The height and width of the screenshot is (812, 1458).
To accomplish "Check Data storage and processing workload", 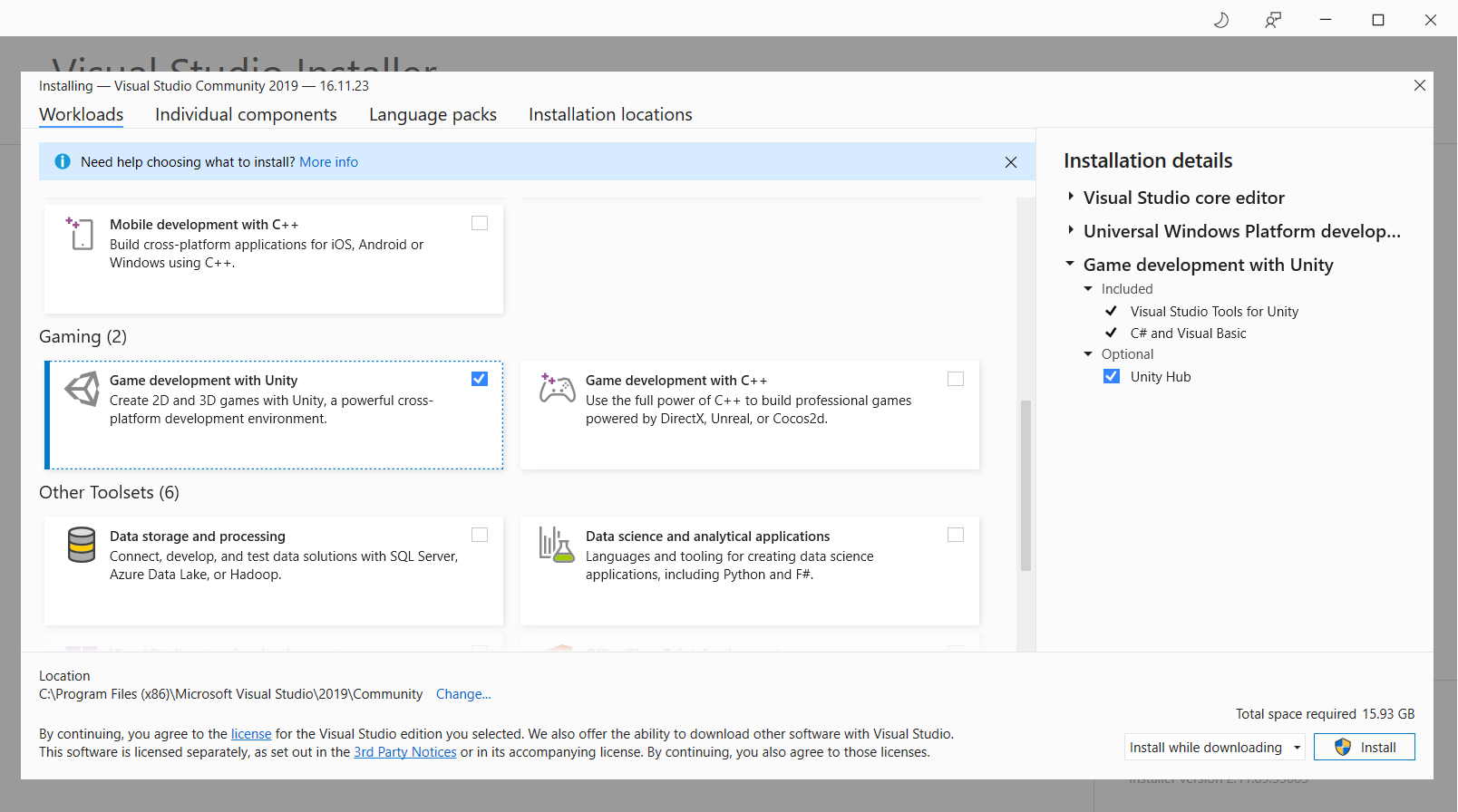I will [x=480, y=535].
